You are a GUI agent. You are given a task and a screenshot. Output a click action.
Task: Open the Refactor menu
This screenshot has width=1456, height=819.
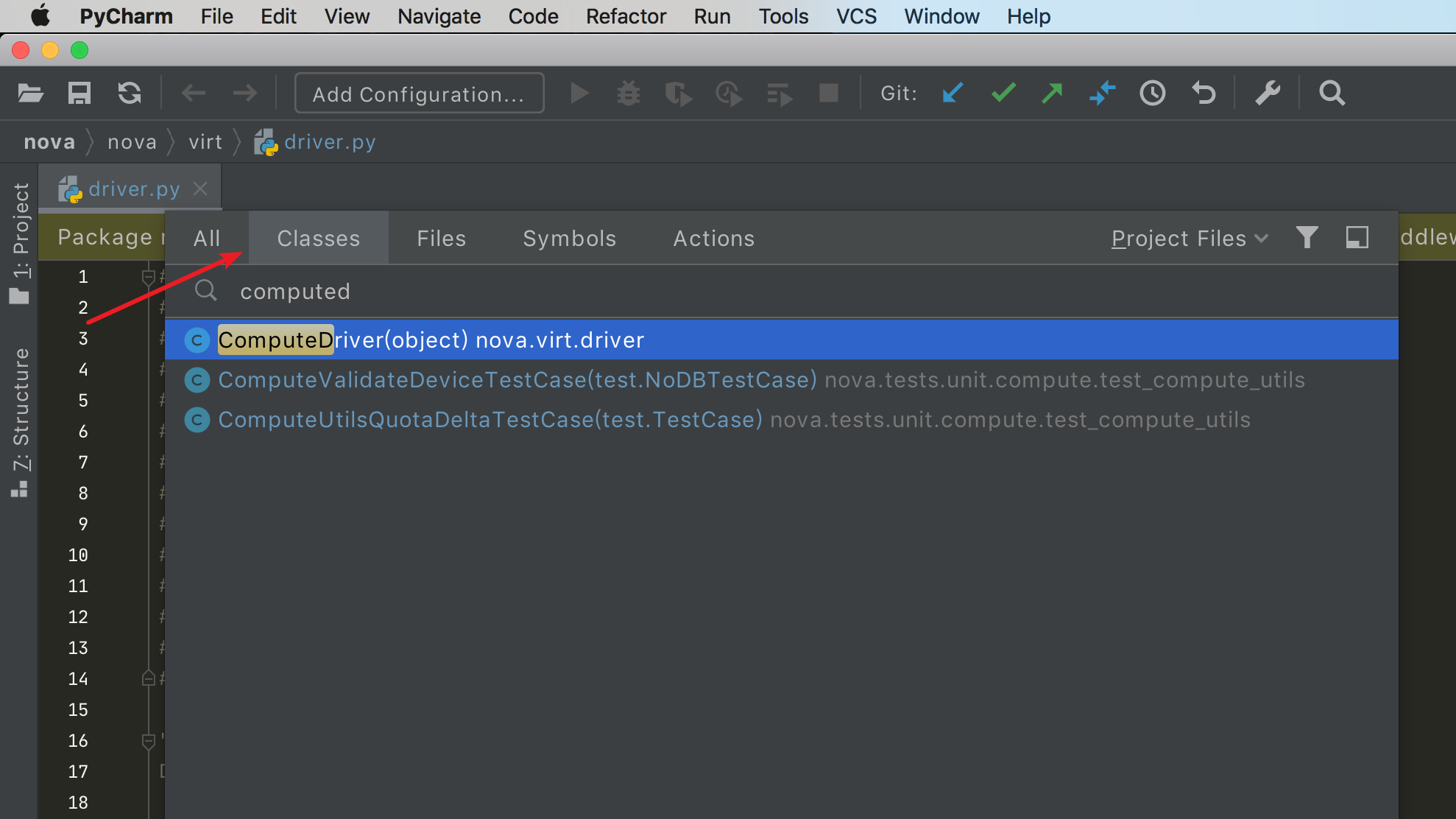coord(626,16)
